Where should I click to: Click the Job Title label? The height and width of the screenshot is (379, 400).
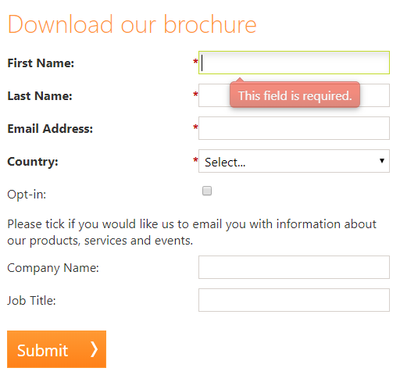click(x=32, y=301)
